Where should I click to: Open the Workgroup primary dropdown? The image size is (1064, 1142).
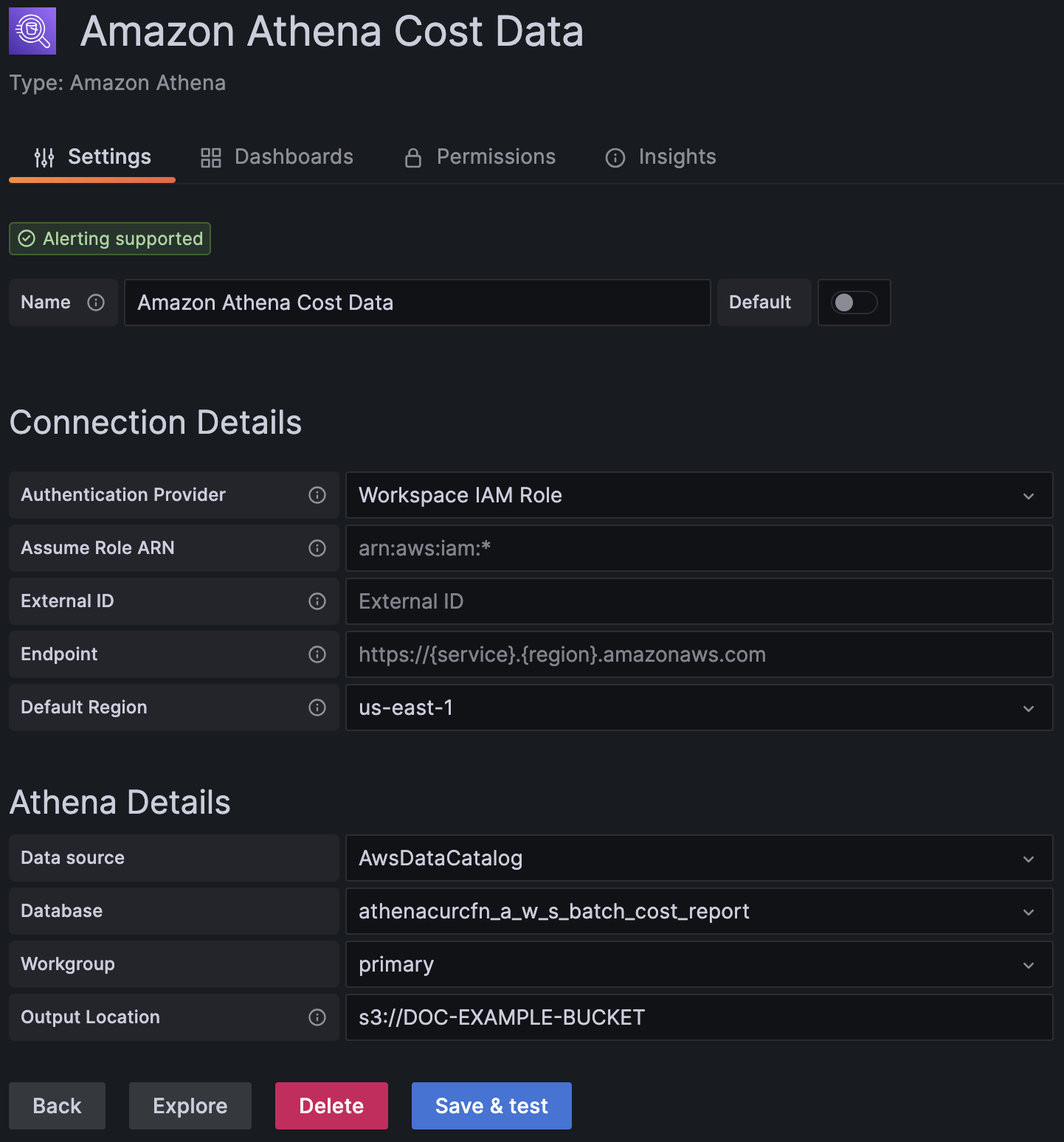pos(699,964)
